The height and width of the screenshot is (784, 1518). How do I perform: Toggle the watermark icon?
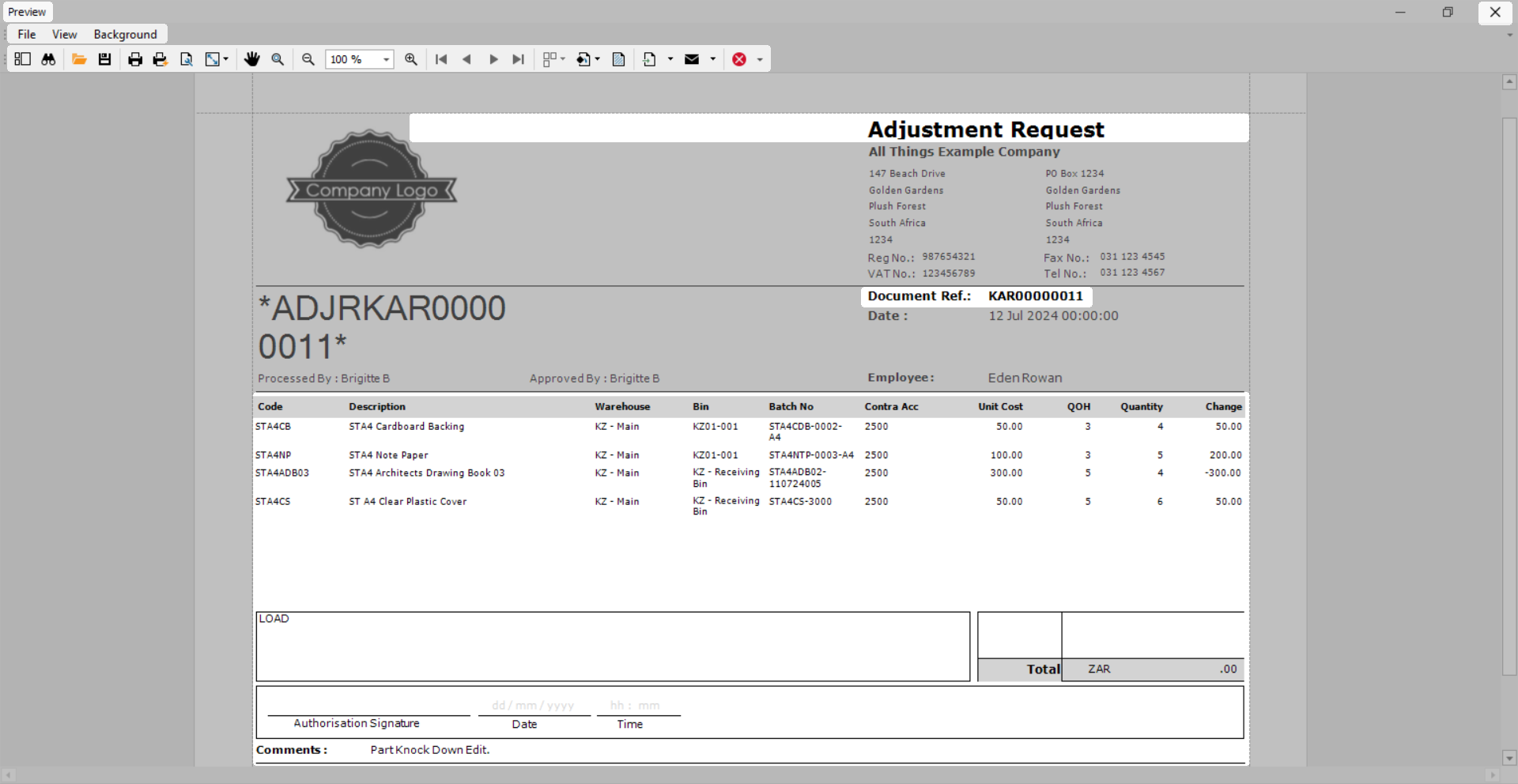[619, 59]
